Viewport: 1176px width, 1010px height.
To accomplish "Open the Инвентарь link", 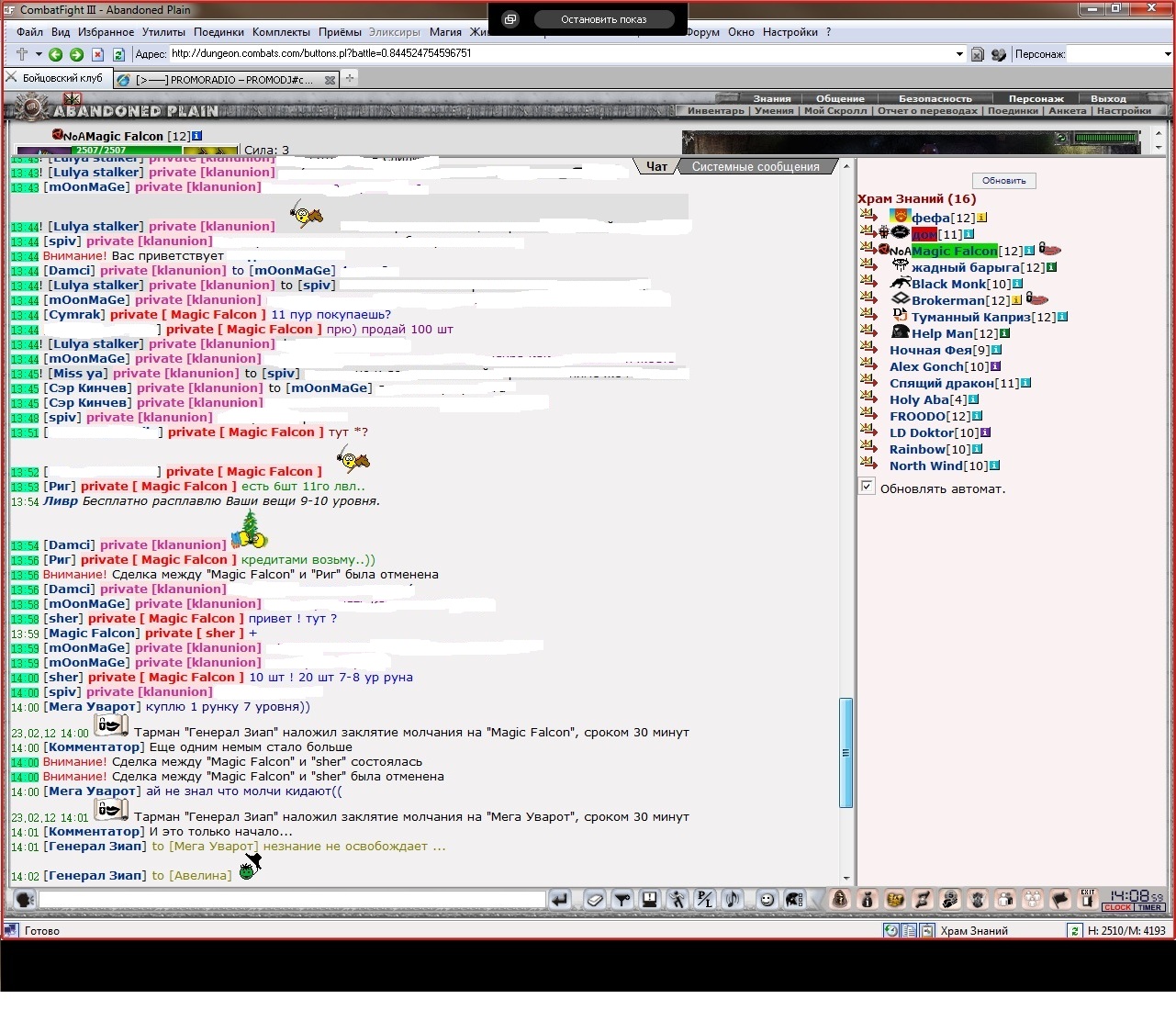I will point(716,111).
